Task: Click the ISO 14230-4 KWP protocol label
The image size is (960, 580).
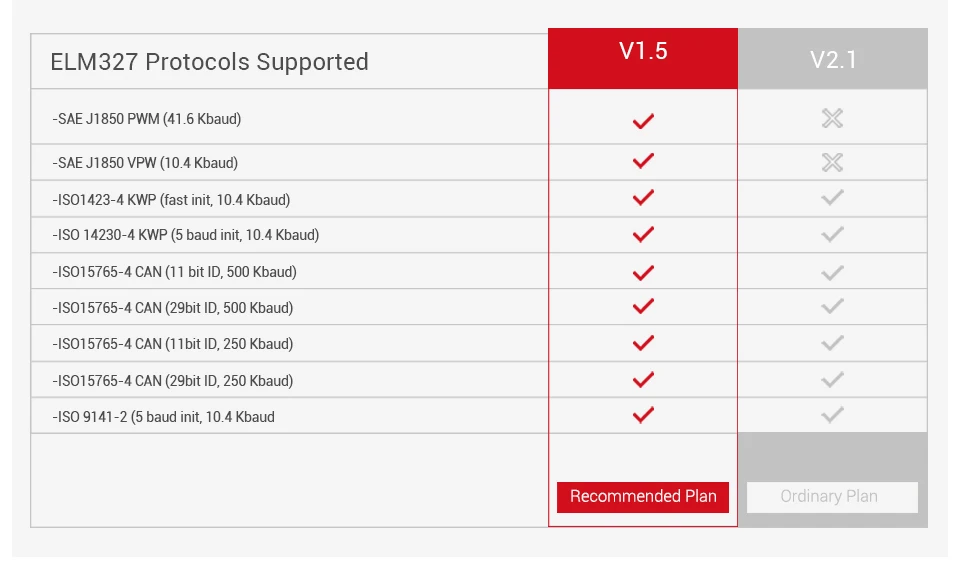Action: coord(186,235)
